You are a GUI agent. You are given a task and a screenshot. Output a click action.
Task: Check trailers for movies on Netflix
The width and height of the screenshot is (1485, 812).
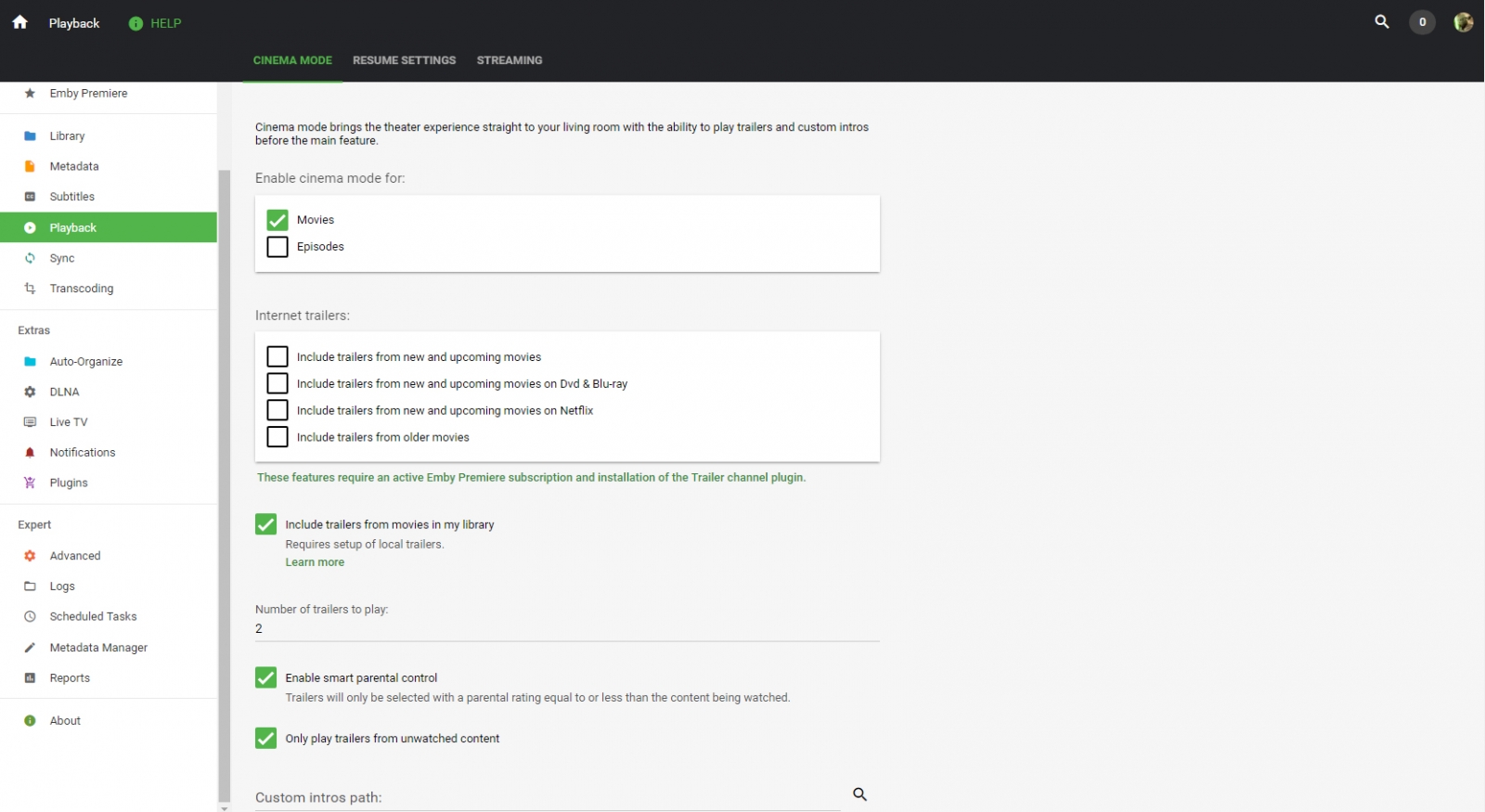277,410
